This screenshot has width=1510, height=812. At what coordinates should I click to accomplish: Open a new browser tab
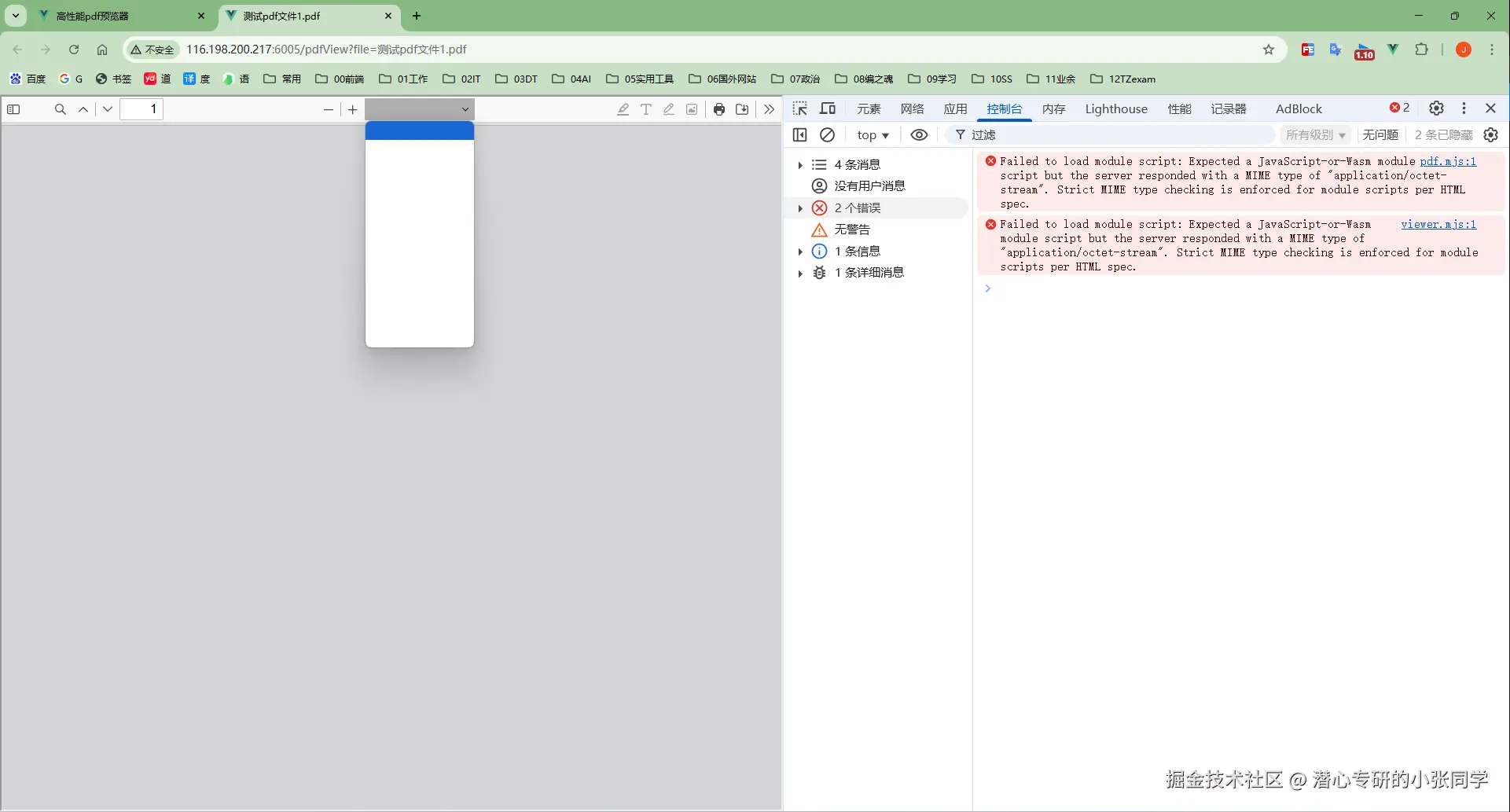(x=417, y=16)
